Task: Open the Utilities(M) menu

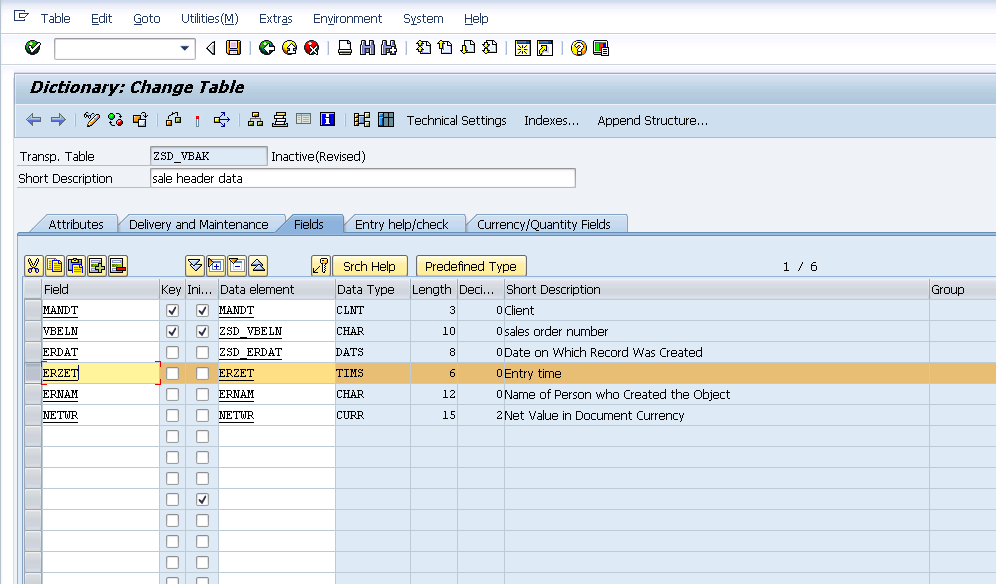Action: click(x=209, y=18)
